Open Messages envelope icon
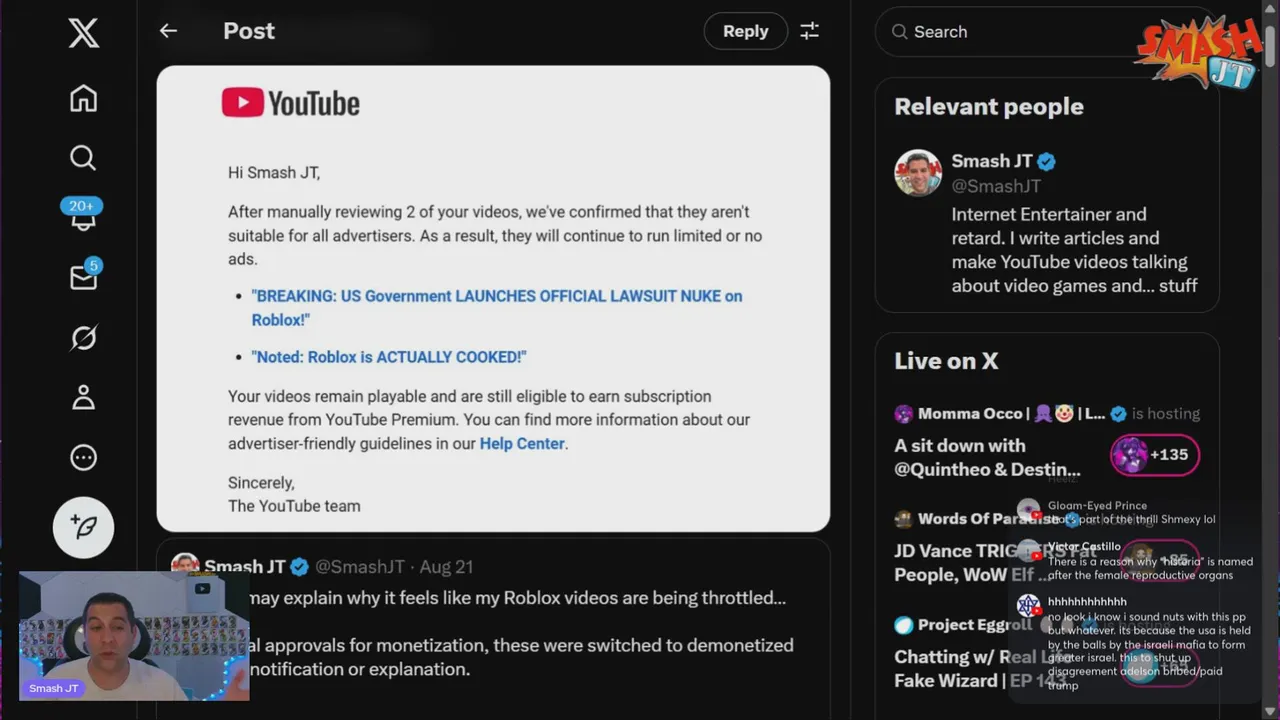 click(x=84, y=277)
